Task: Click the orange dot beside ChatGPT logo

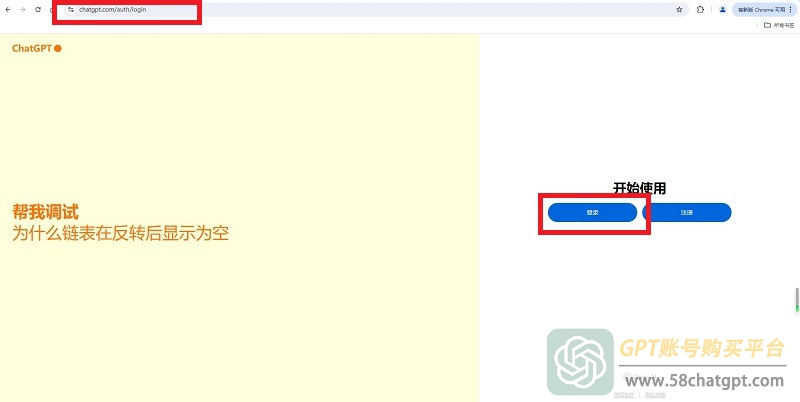Action: tap(58, 48)
